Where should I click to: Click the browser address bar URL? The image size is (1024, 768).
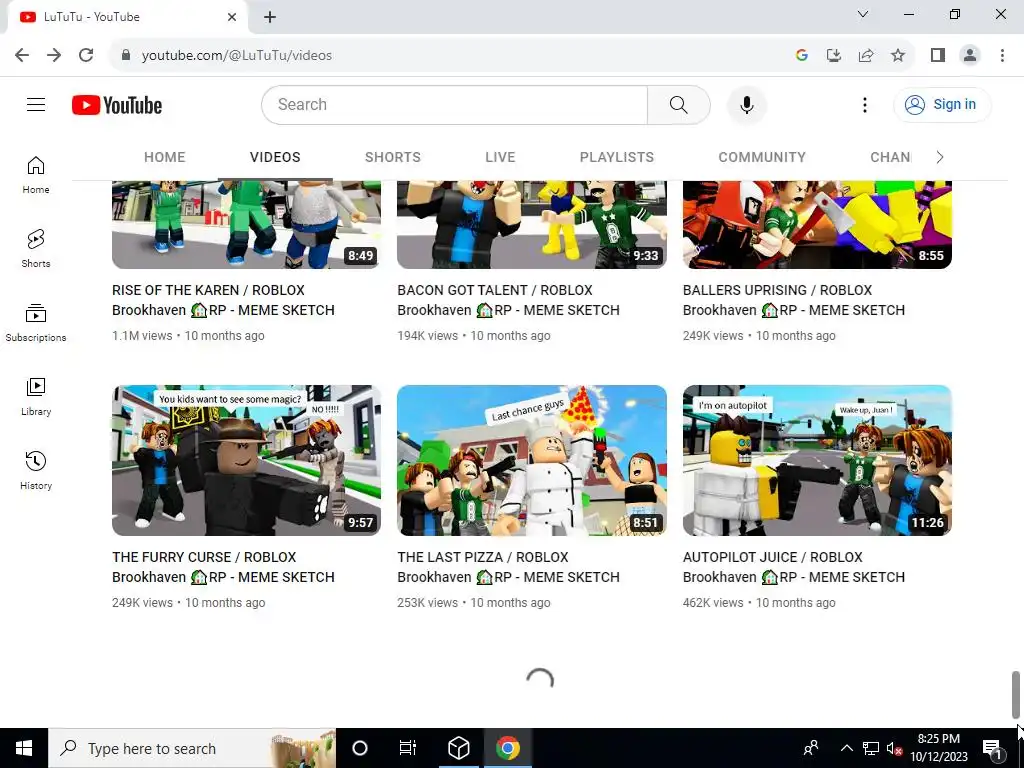click(x=236, y=56)
